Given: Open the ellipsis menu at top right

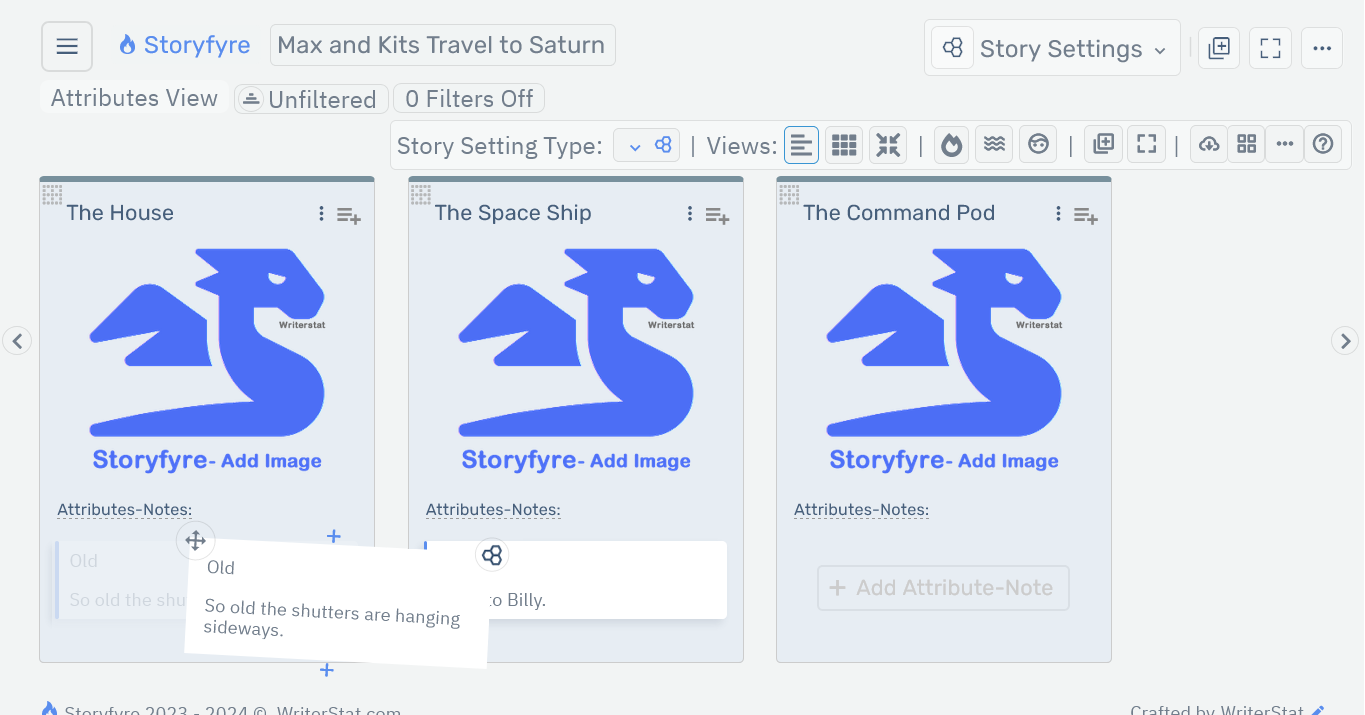Looking at the screenshot, I should 1321,47.
